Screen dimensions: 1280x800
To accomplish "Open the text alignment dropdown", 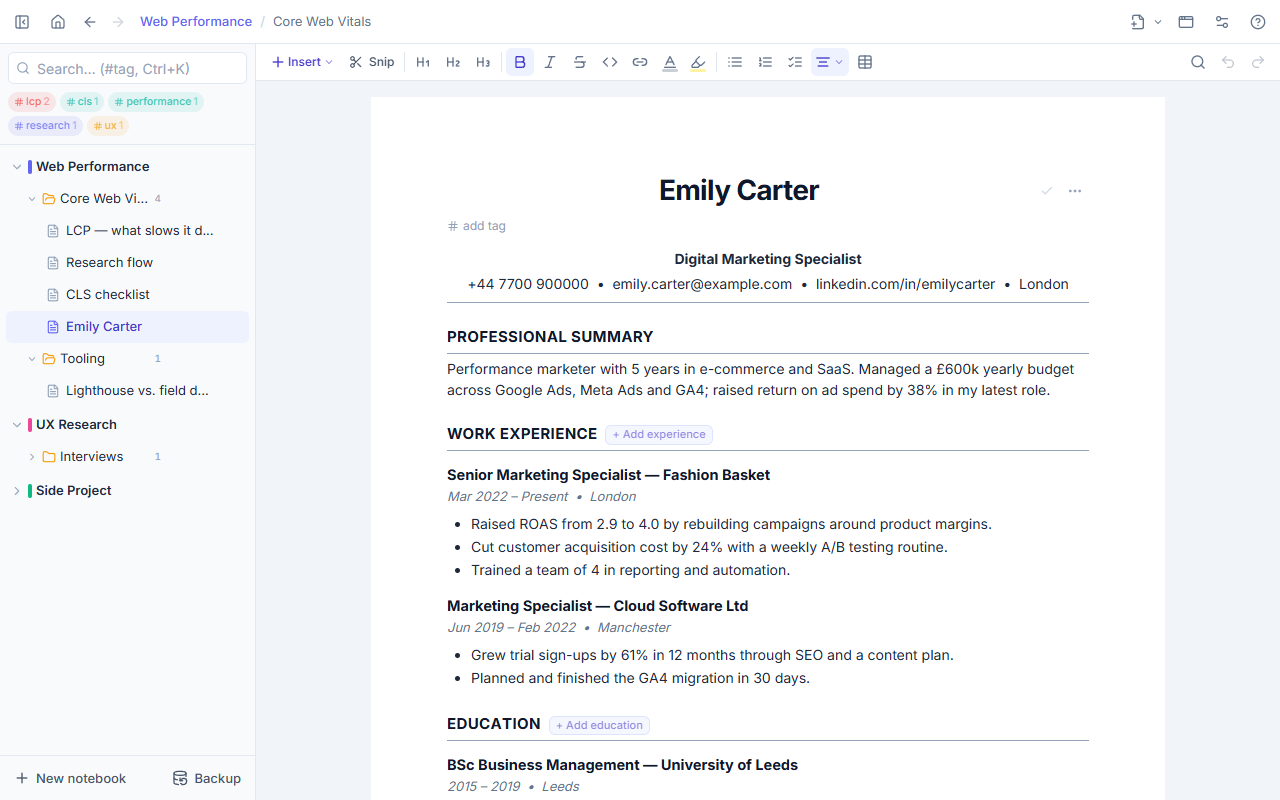I will (x=830, y=62).
